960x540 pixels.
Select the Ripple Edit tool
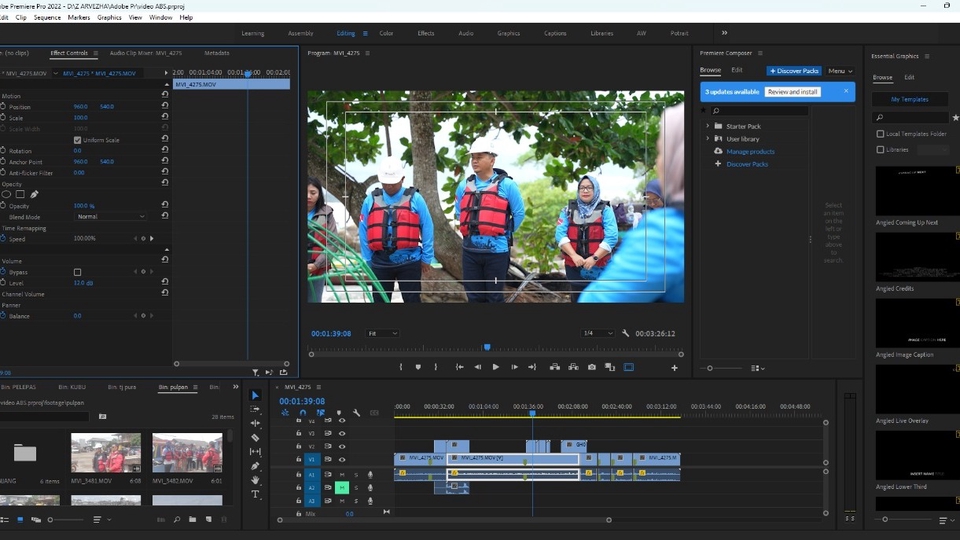pos(255,423)
